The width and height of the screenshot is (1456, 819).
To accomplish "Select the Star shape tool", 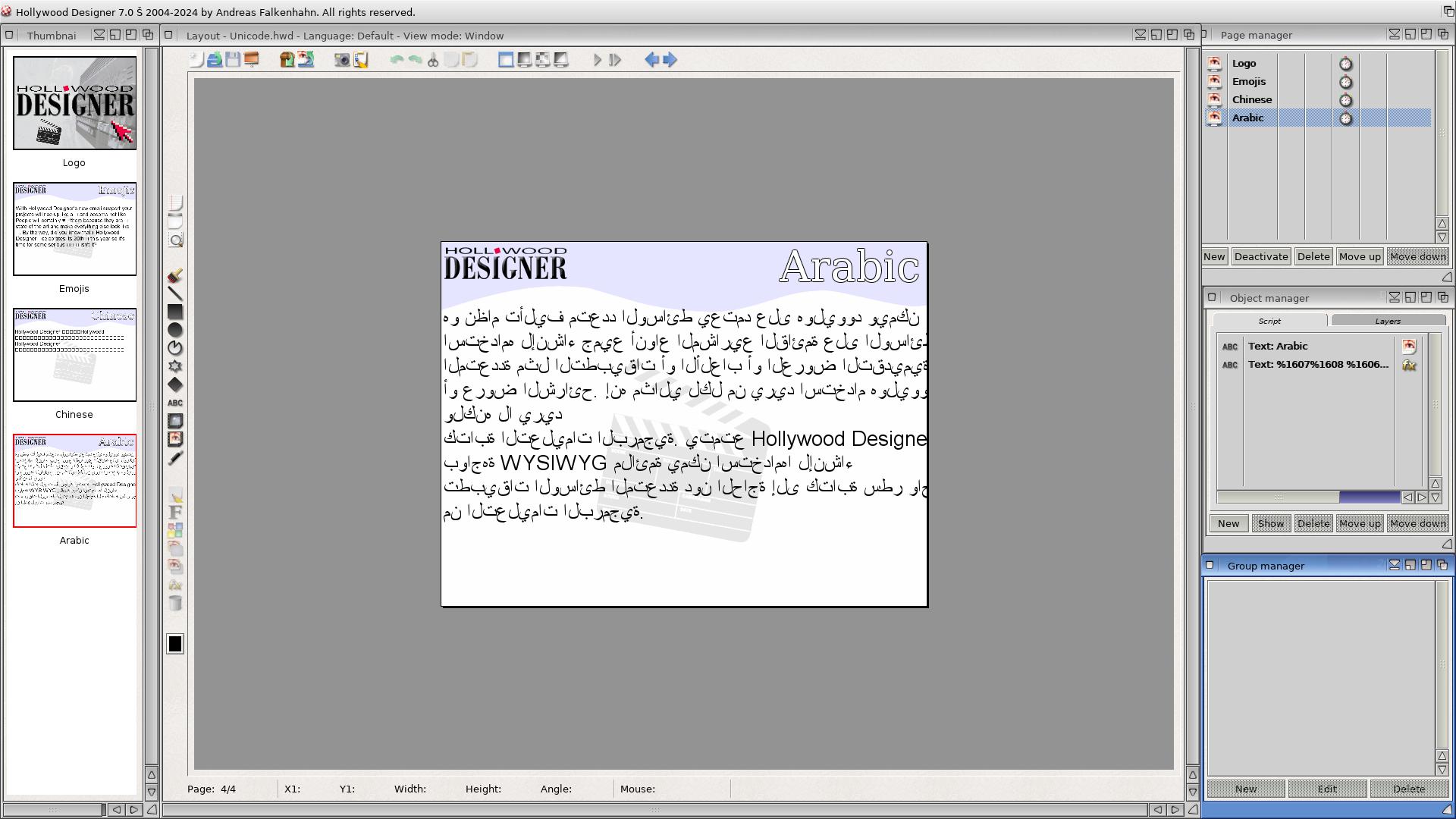I will [x=175, y=366].
